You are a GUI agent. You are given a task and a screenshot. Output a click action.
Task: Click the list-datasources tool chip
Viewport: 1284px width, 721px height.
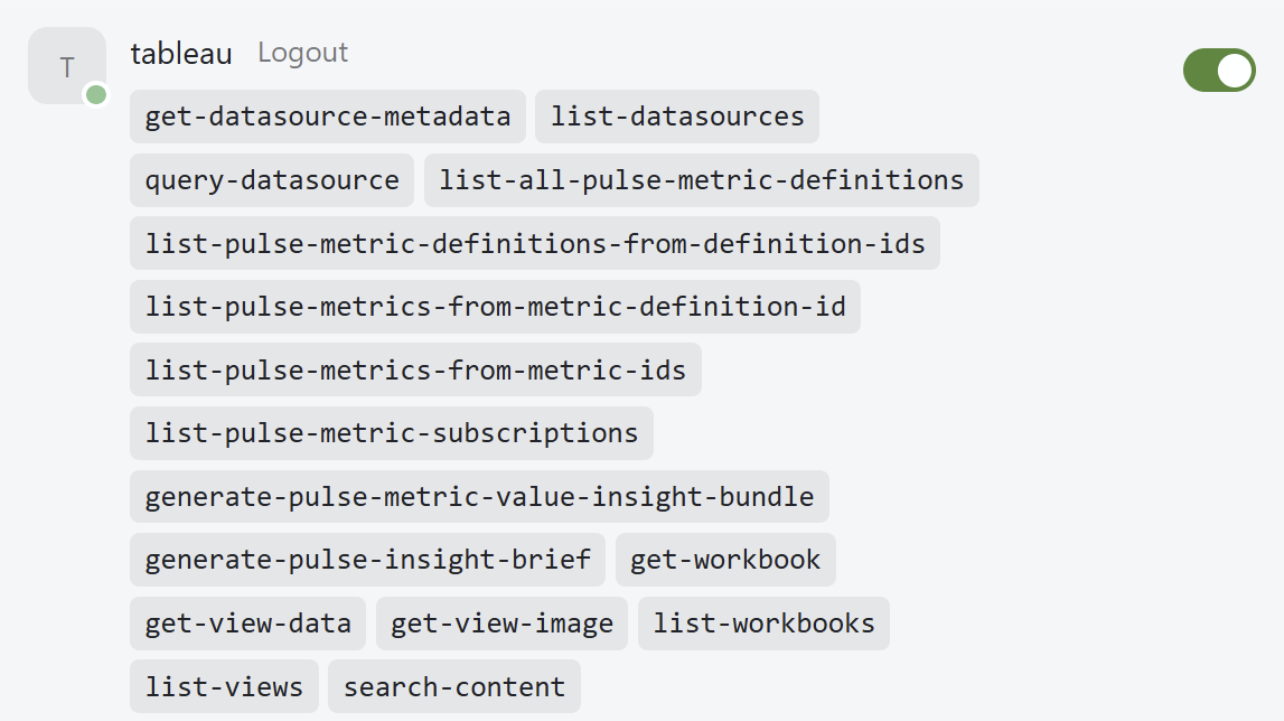point(677,117)
